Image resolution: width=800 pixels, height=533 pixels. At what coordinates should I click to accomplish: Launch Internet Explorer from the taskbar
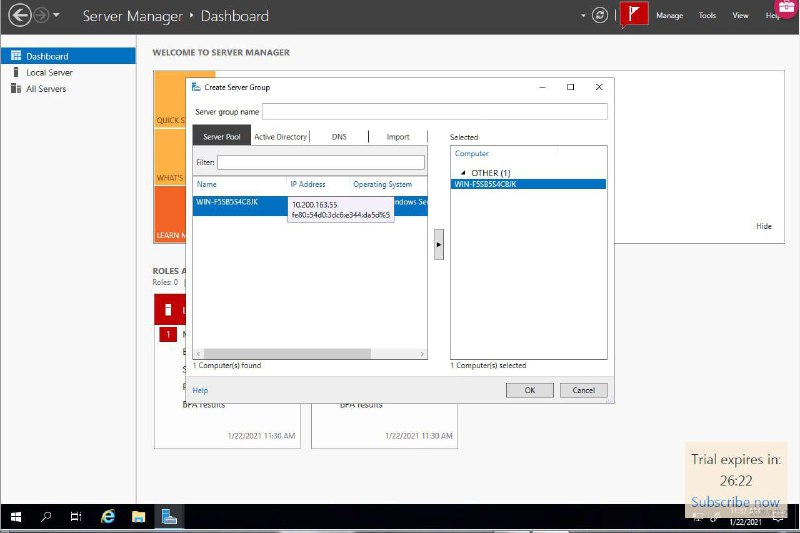pos(108,517)
